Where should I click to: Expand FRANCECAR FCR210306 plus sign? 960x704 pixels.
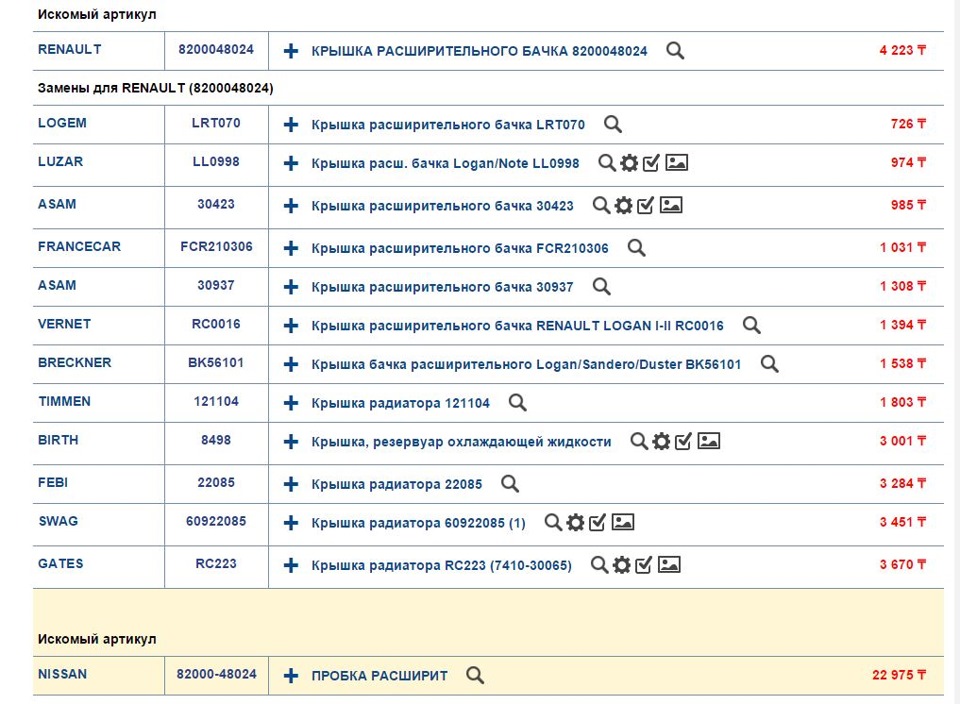tap(291, 248)
